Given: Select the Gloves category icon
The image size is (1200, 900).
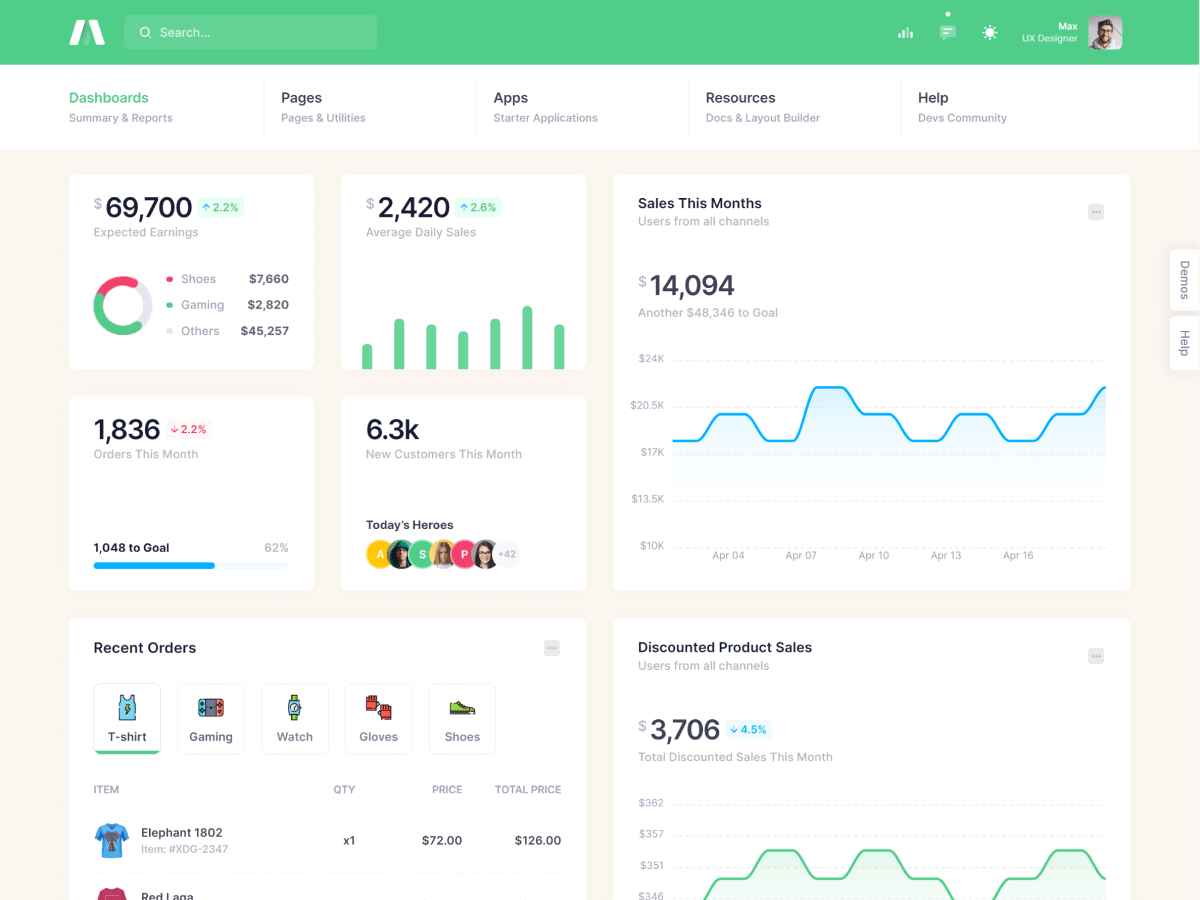Looking at the screenshot, I should point(378,718).
